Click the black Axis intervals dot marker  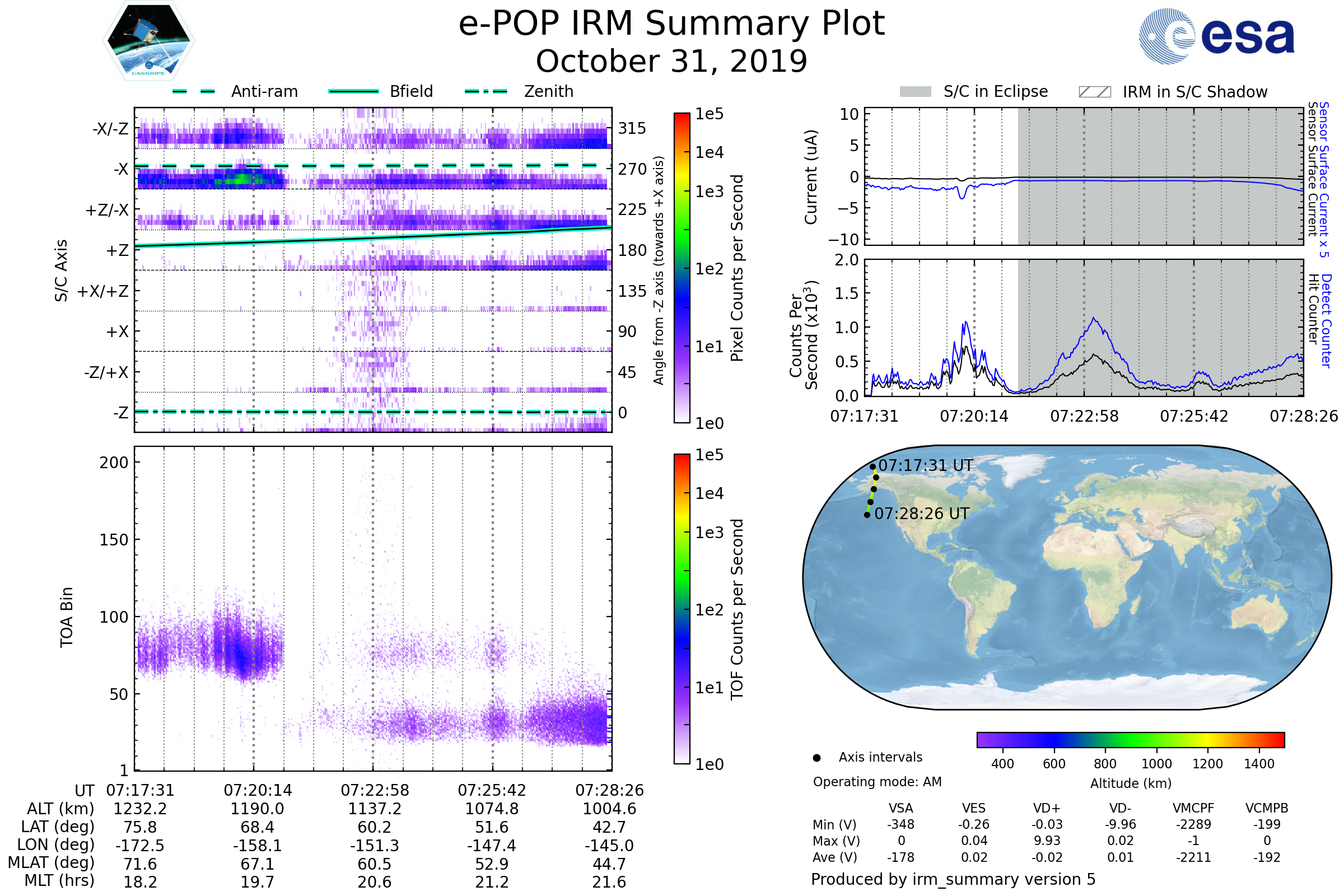click(x=816, y=758)
